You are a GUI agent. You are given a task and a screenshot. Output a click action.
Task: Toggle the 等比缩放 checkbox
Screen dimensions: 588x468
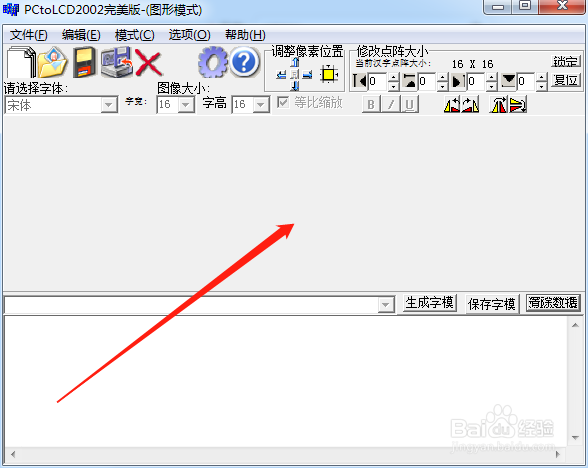[x=283, y=102]
